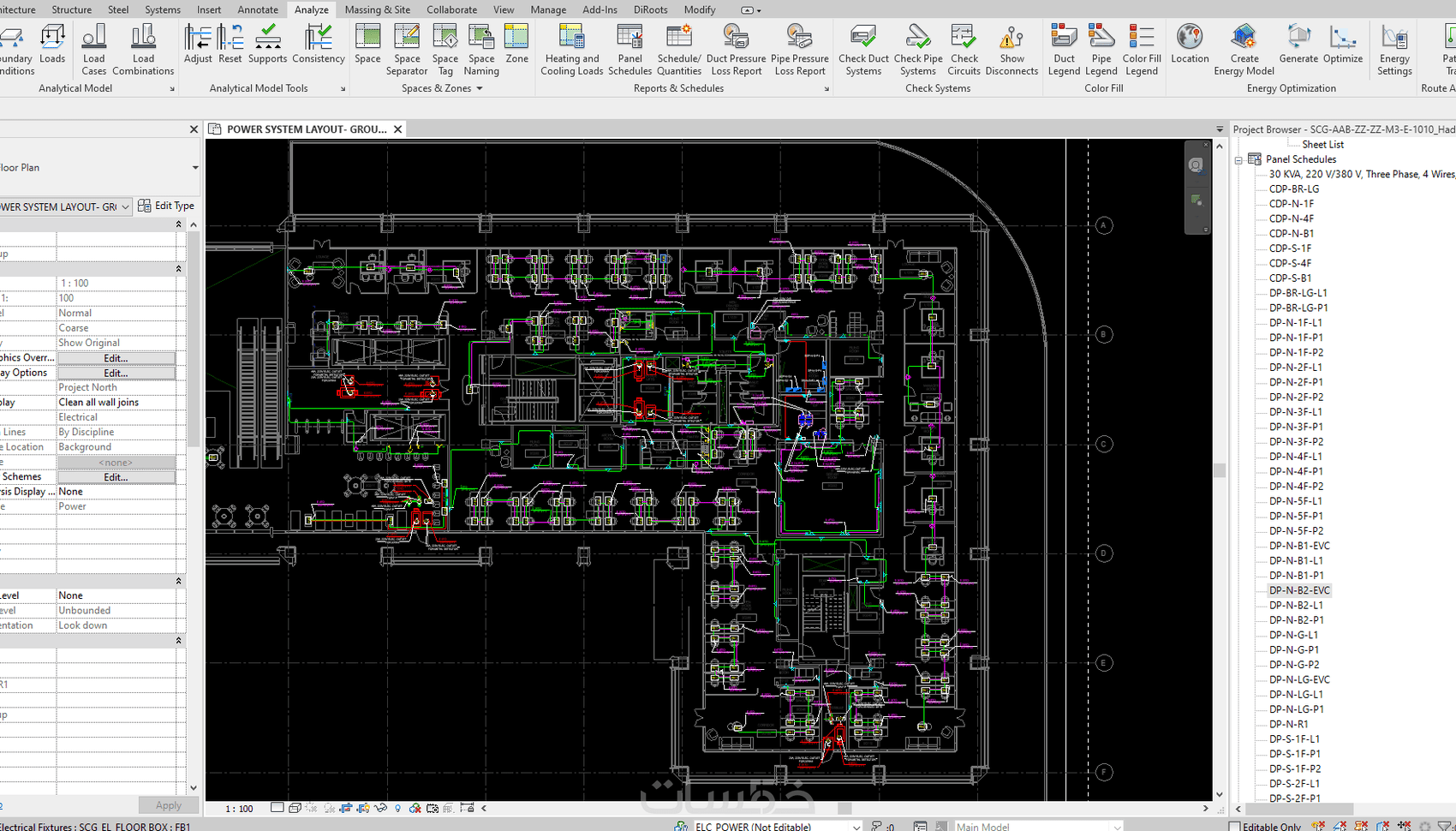Click the Apply button in Properties

coord(169,805)
